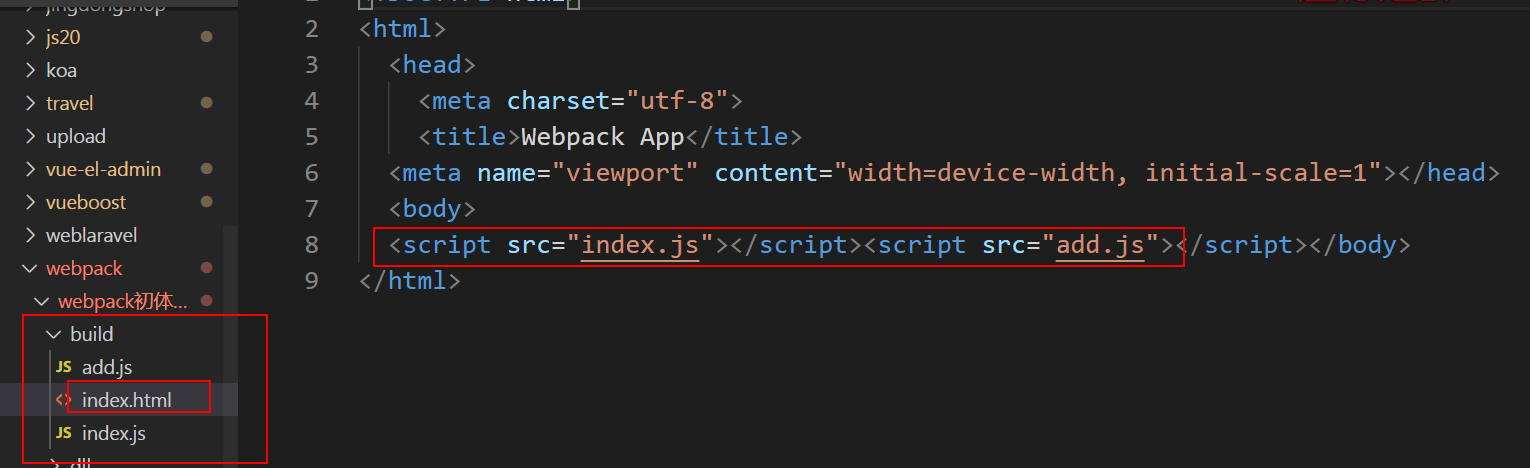The width and height of the screenshot is (1530, 468).
Task: Expand the travel folder arrow
Action: coord(28,103)
